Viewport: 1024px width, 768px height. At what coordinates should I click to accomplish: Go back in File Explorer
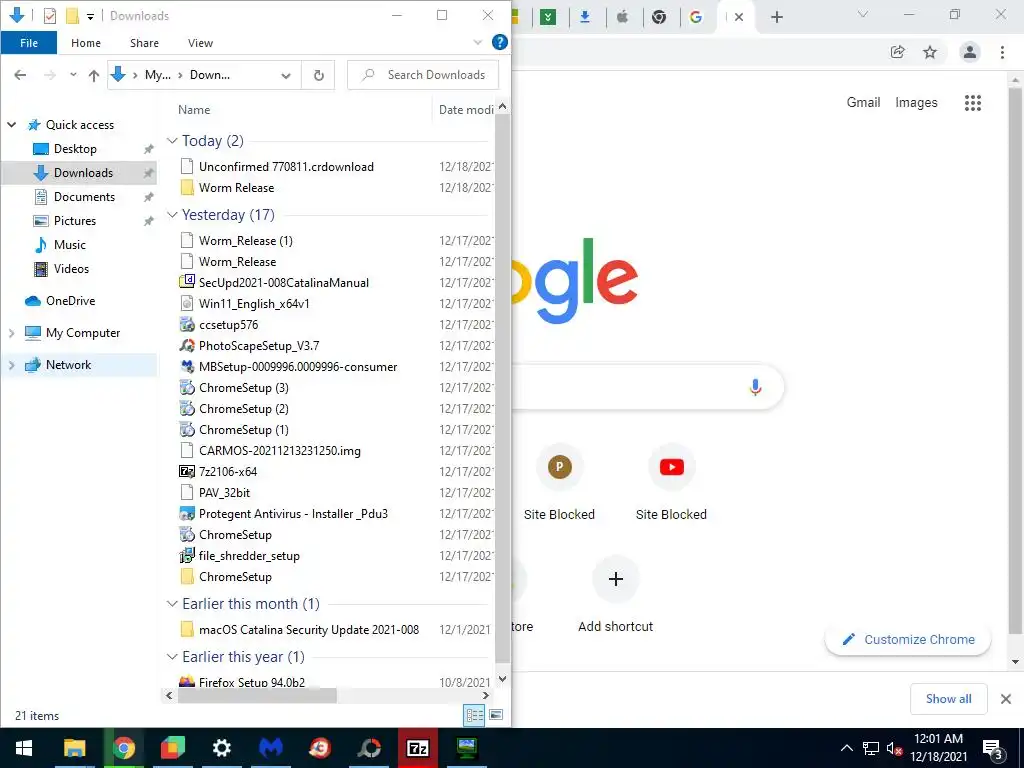pyautogui.click(x=20, y=75)
